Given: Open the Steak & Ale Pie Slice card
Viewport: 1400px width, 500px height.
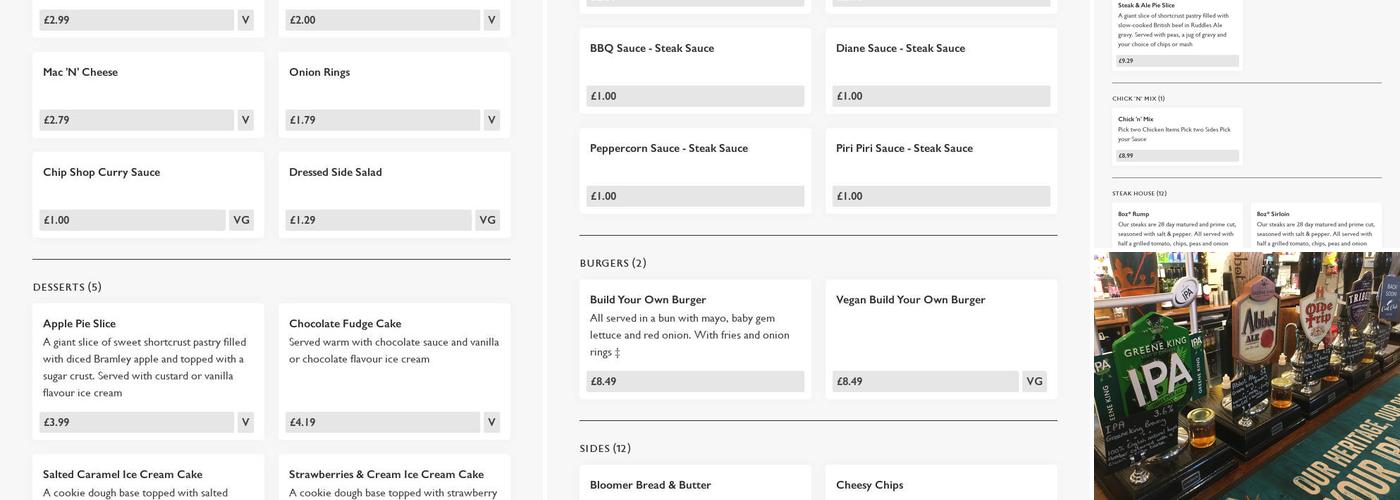Looking at the screenshot, I should tap(1176, 30).
